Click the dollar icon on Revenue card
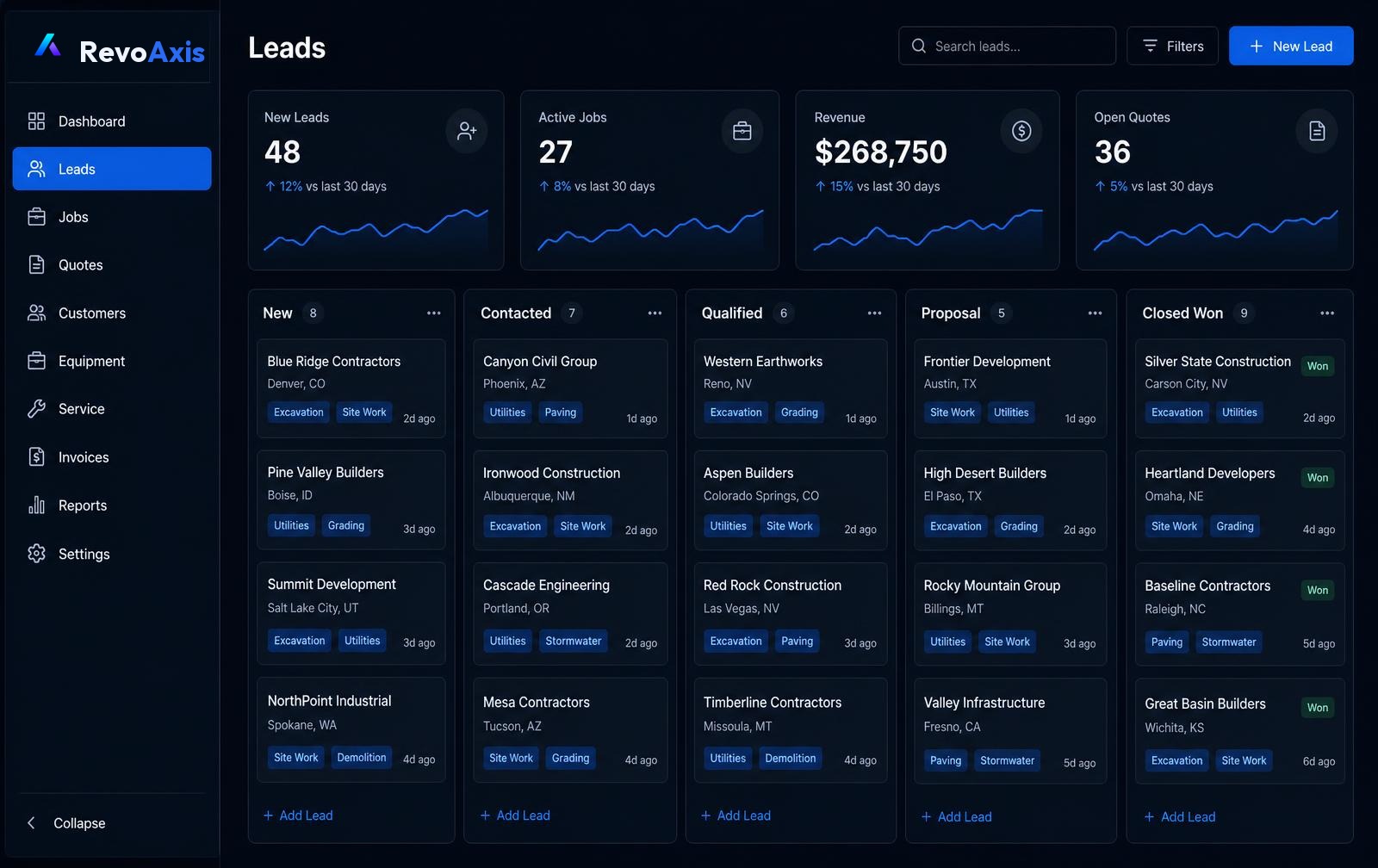The height and width of the screenshot is (868, 1378). 1021,131
